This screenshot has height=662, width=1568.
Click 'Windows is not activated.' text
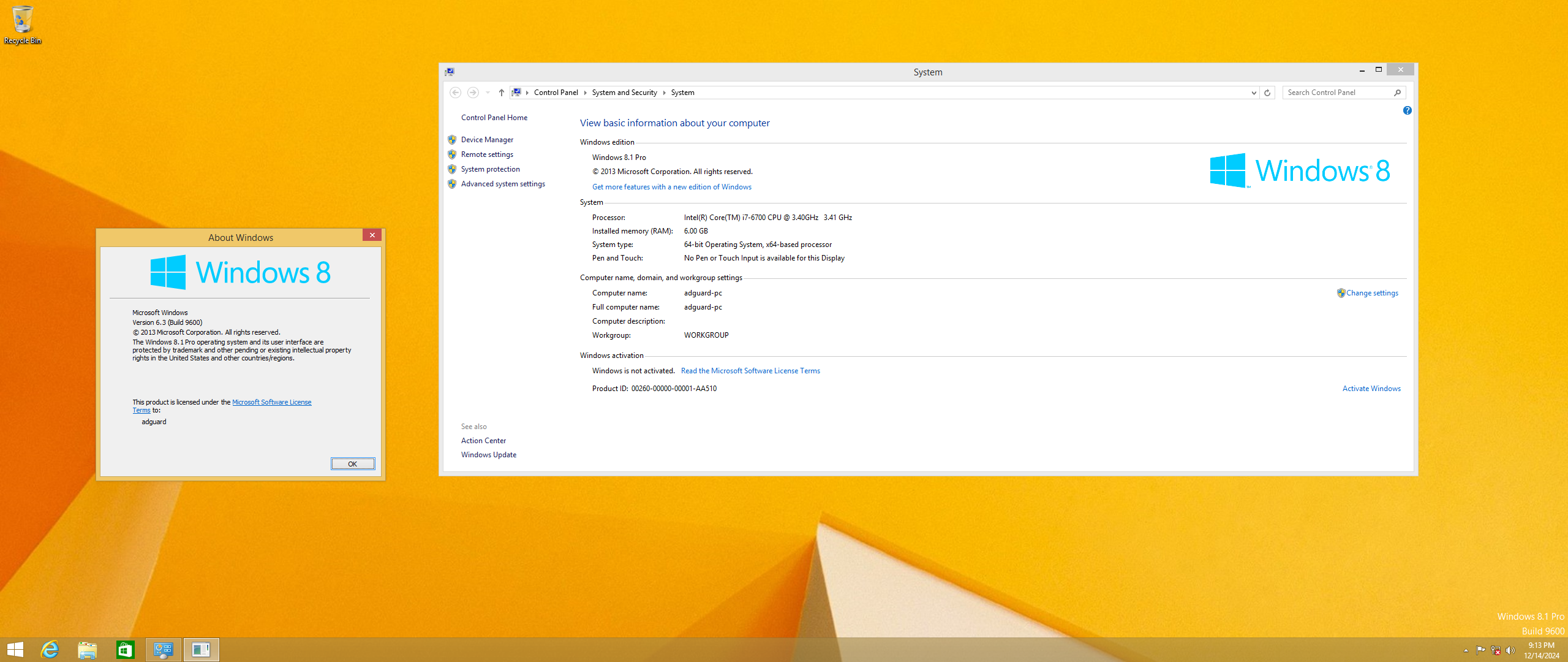tap(633, 371)
